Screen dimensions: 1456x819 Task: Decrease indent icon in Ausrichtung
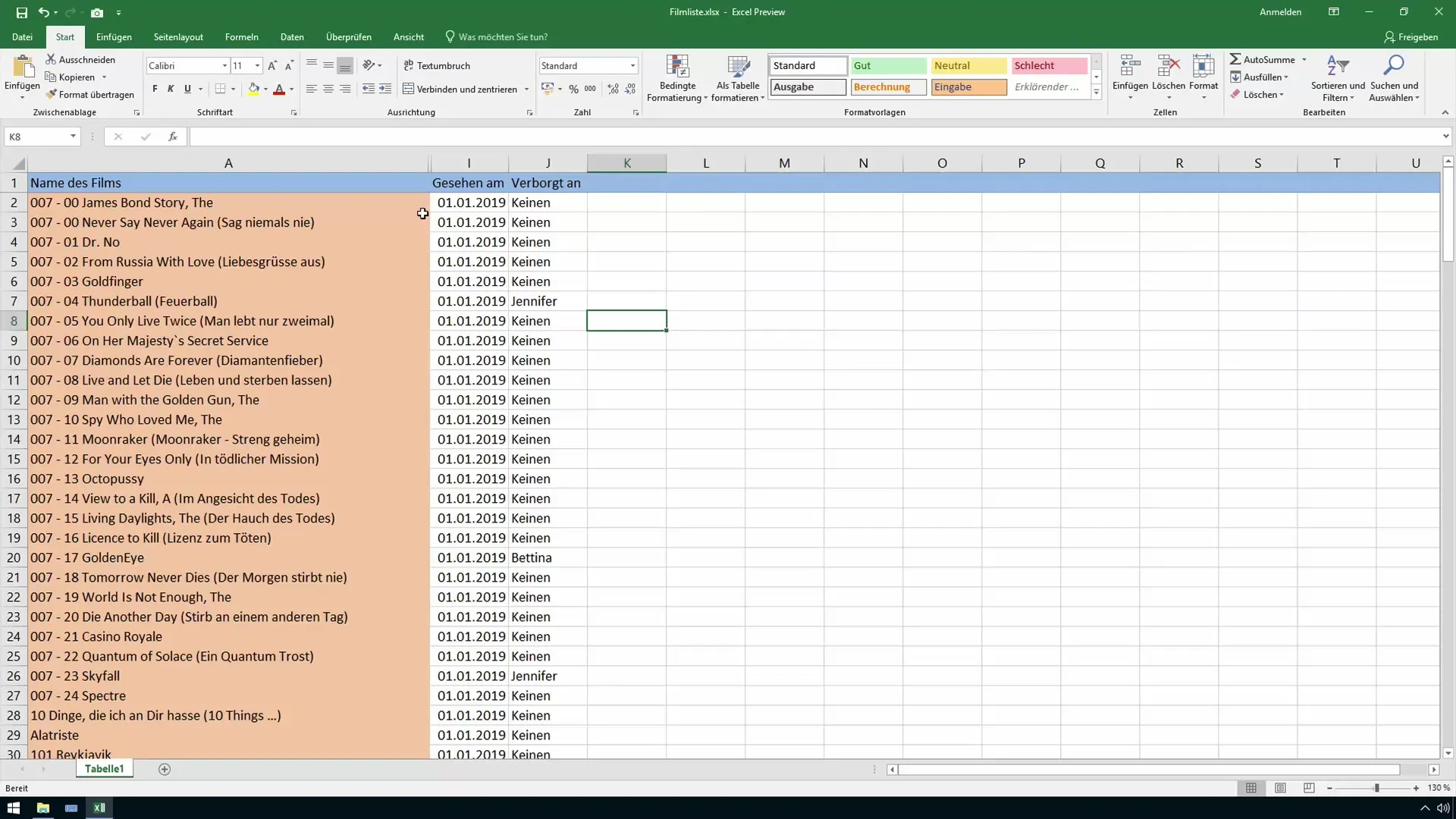coord(369,89)
